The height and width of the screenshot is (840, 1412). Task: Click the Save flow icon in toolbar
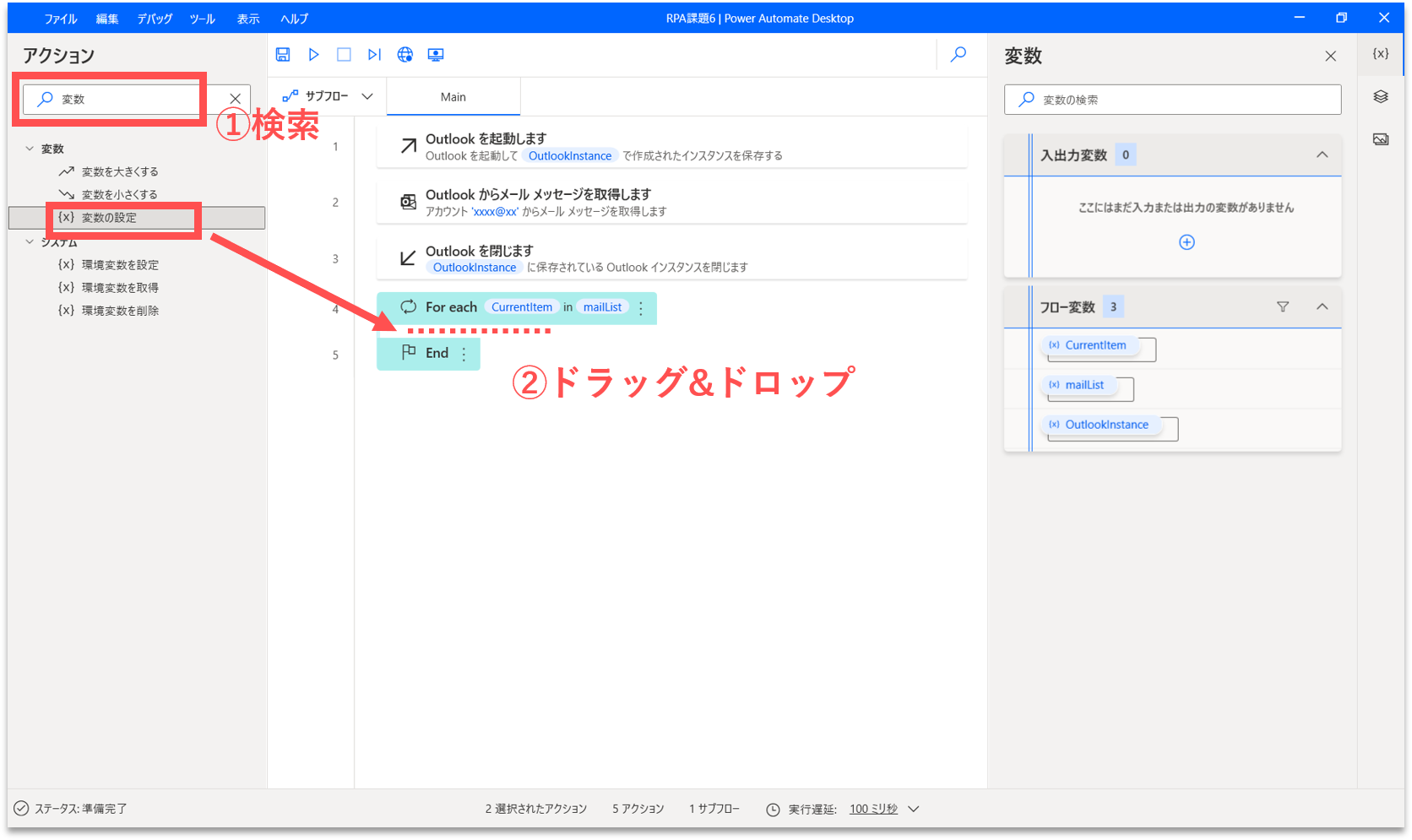(283, 55)
